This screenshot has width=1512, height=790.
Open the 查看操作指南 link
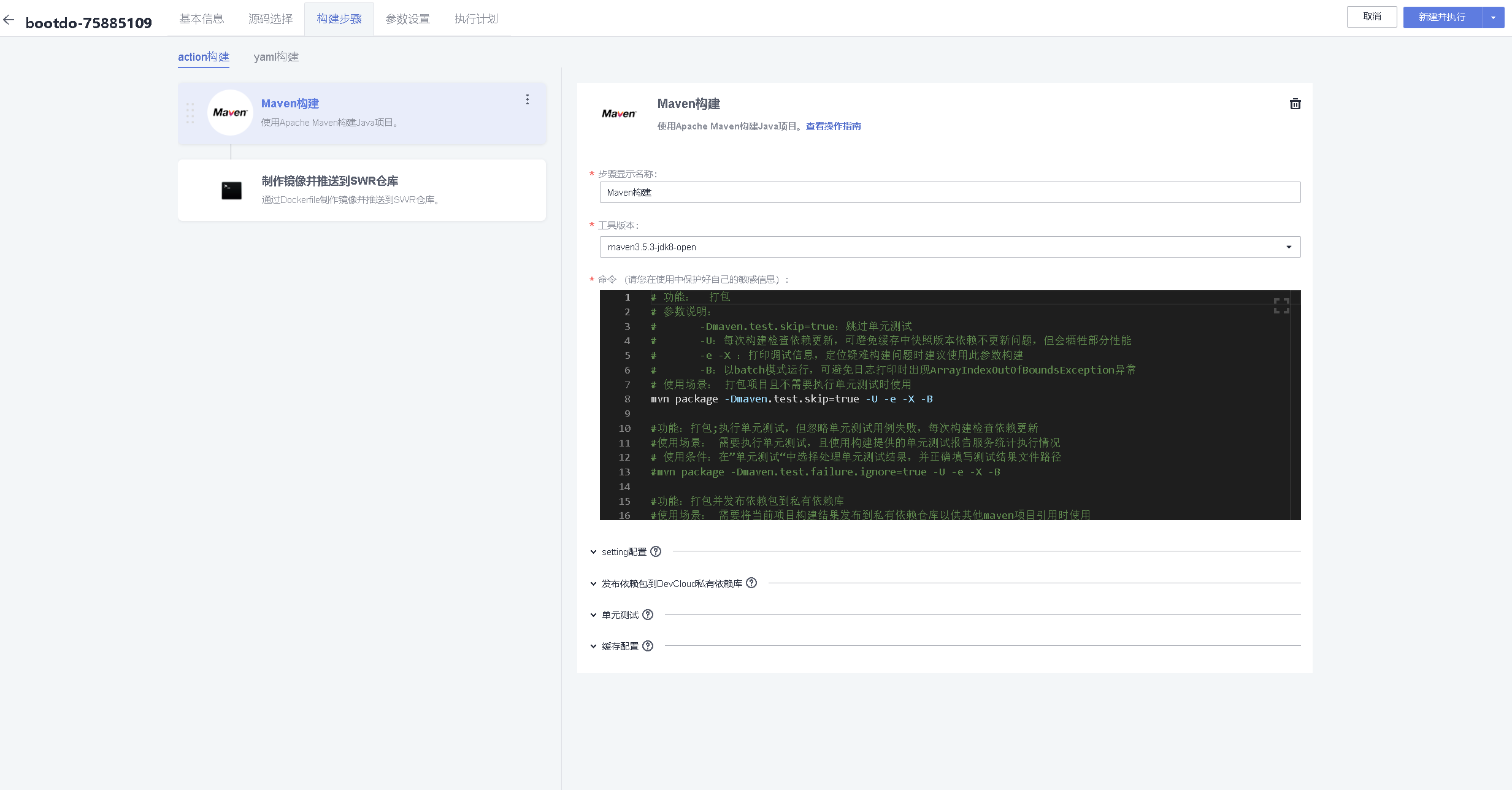point(833,126)
